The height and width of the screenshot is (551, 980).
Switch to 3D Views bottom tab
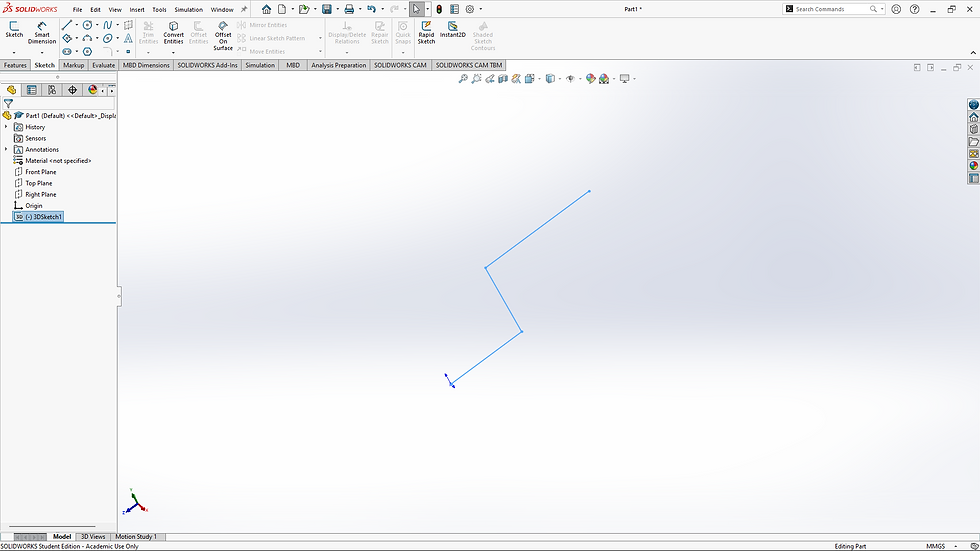pyautogui.click(x=93, y=537)
